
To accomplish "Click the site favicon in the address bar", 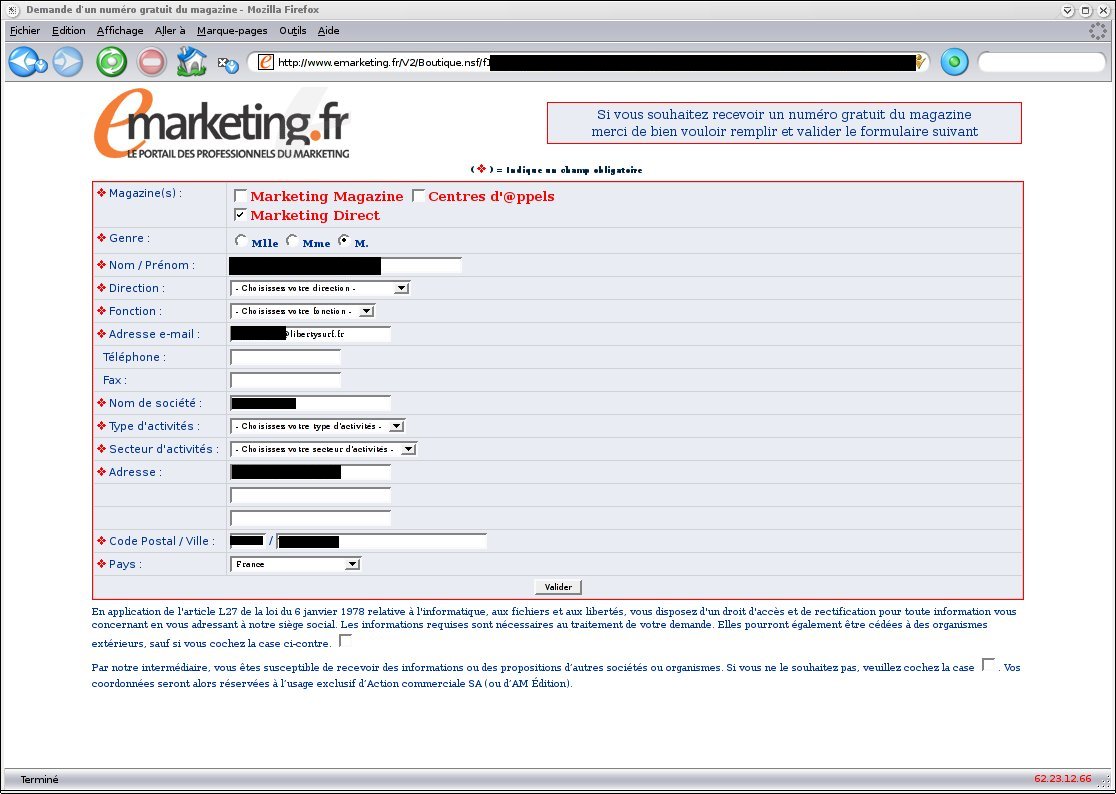I will pos(265,62).
